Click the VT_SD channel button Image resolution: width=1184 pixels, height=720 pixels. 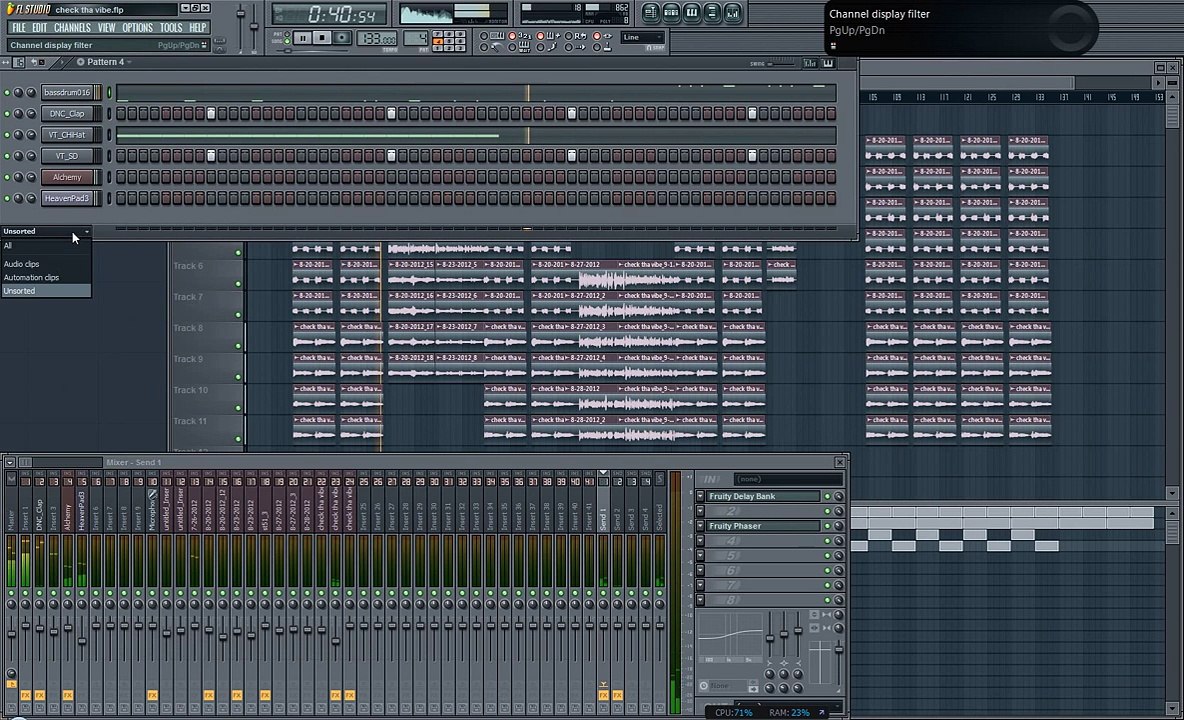[67, 155]
